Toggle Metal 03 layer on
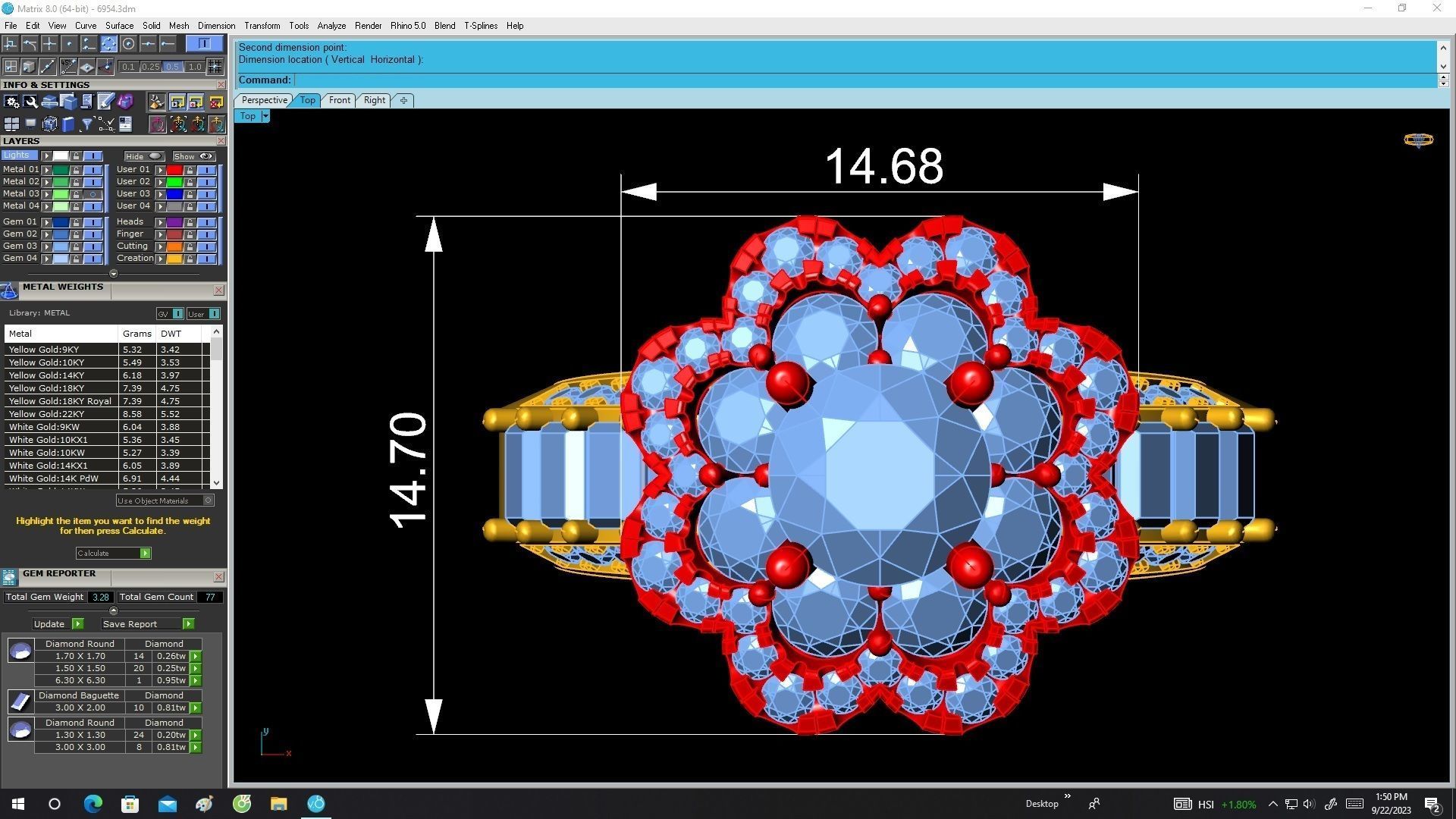The width and height of the screenshot is (1456, 819). (93, 194)
